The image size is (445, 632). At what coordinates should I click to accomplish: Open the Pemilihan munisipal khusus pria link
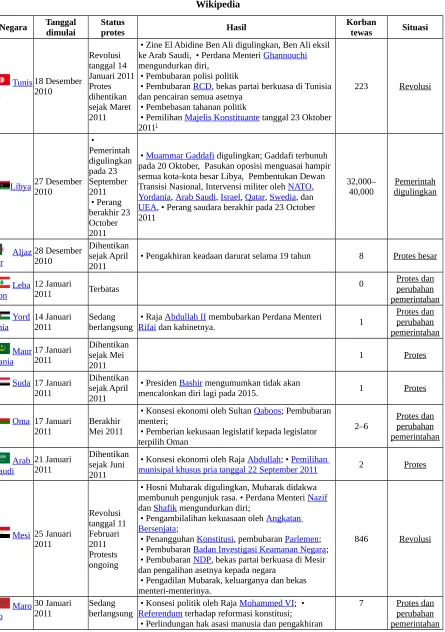234,464
